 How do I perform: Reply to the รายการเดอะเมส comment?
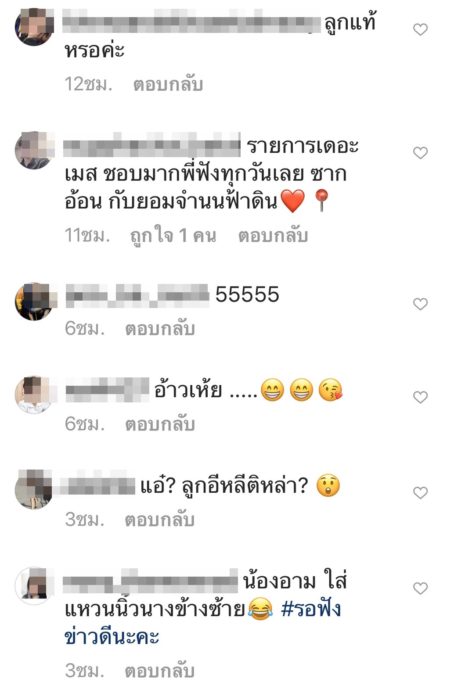273,235
